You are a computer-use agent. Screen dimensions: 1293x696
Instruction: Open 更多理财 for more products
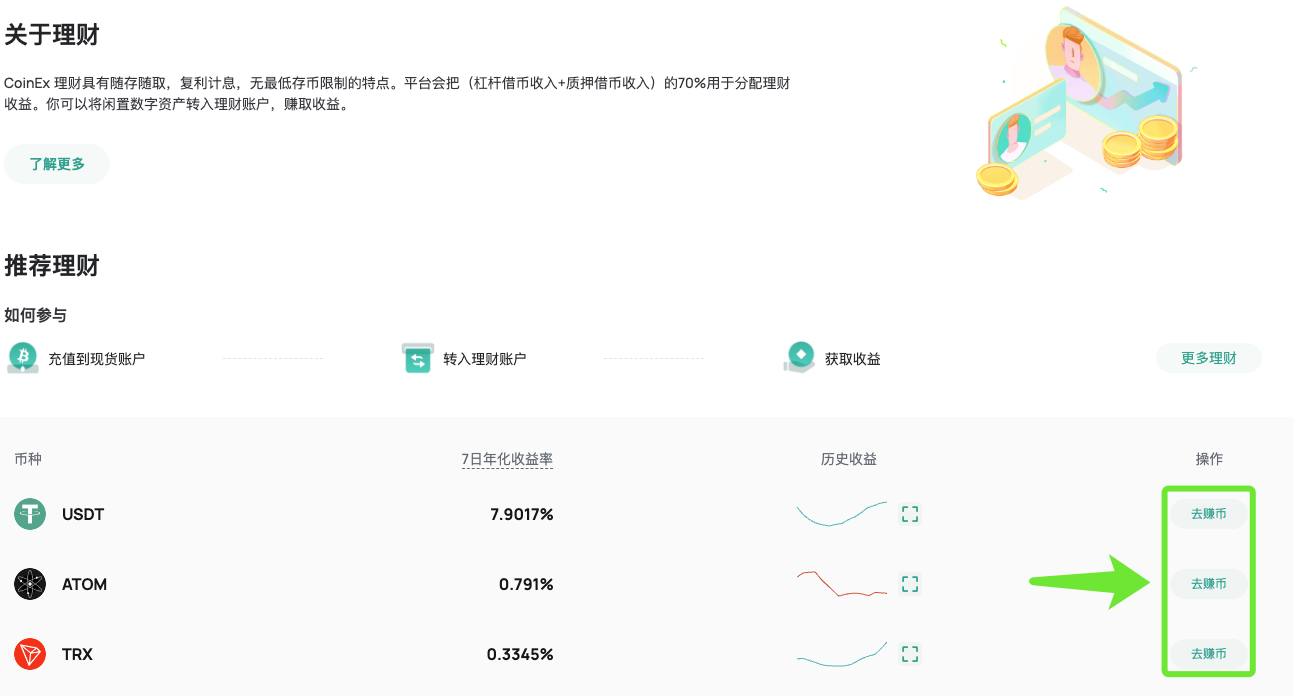1208,358
